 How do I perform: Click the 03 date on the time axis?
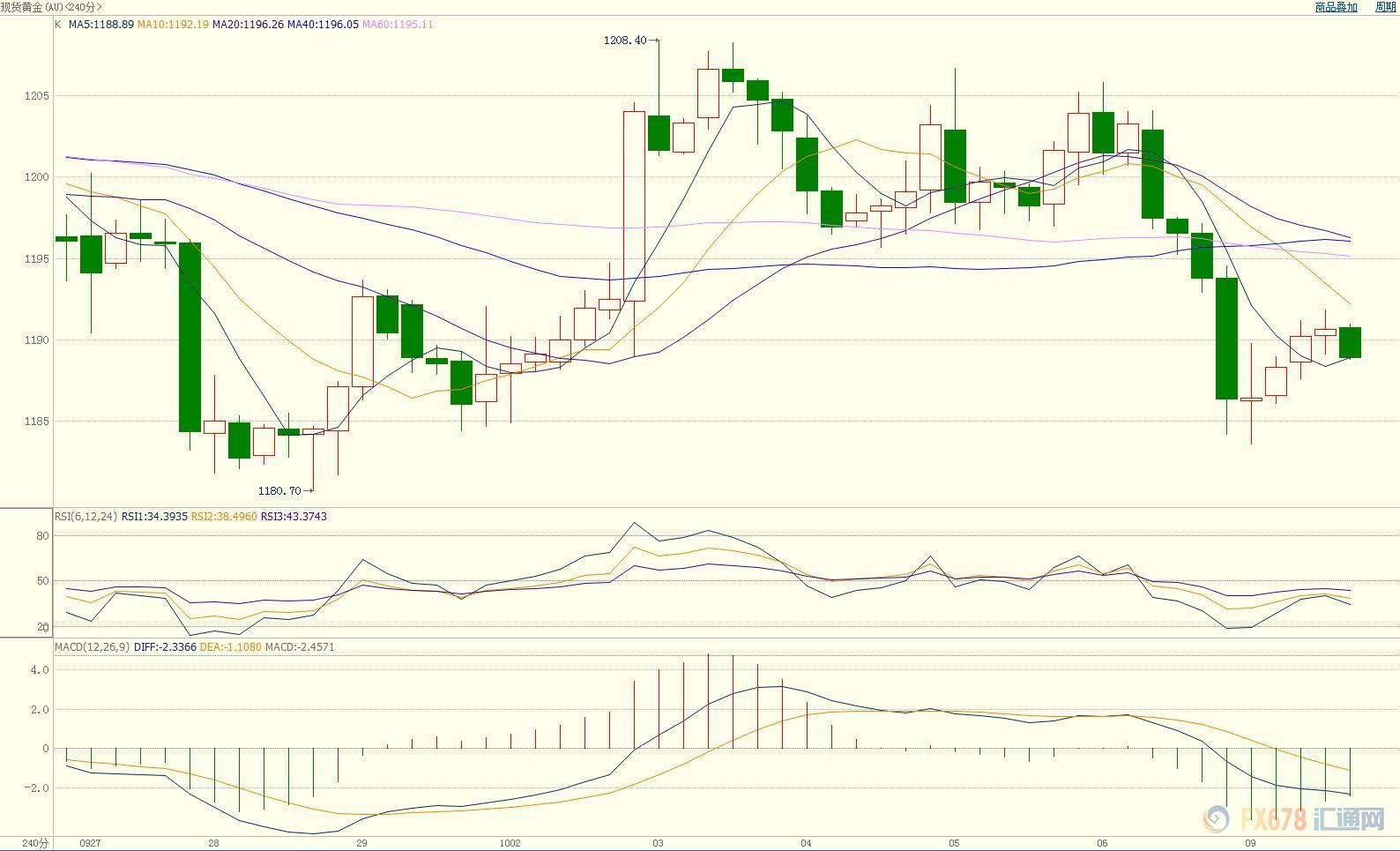[658, 844]
